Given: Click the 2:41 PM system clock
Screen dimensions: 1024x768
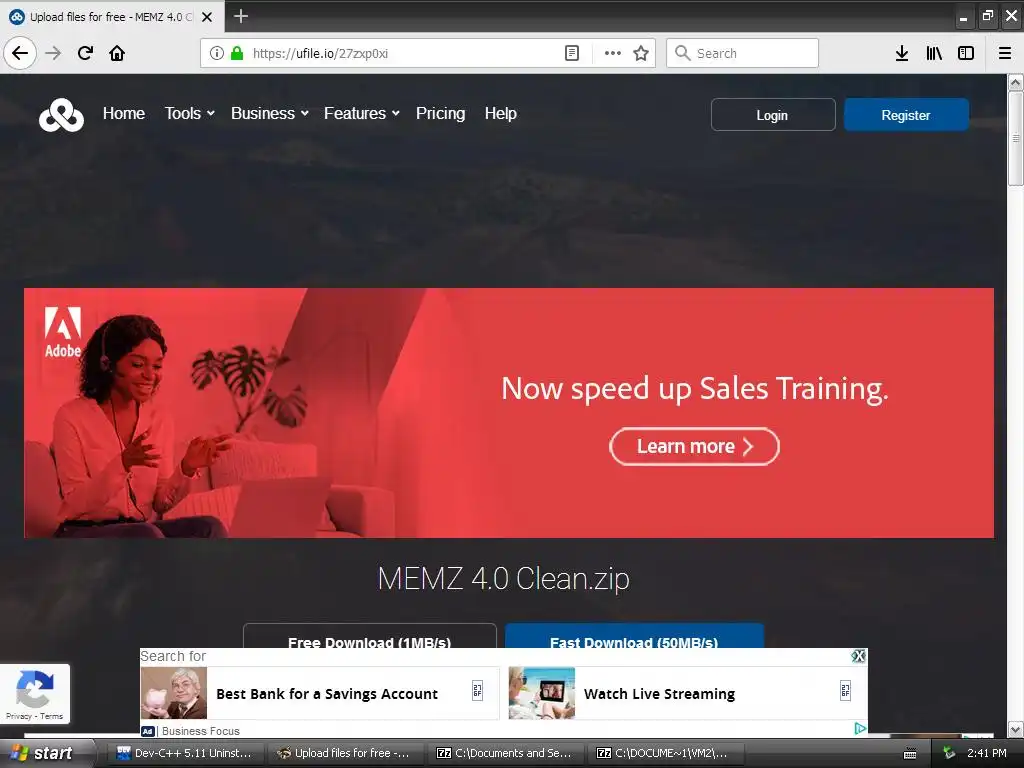Looking at the screenshot, I should pos(986,754).
